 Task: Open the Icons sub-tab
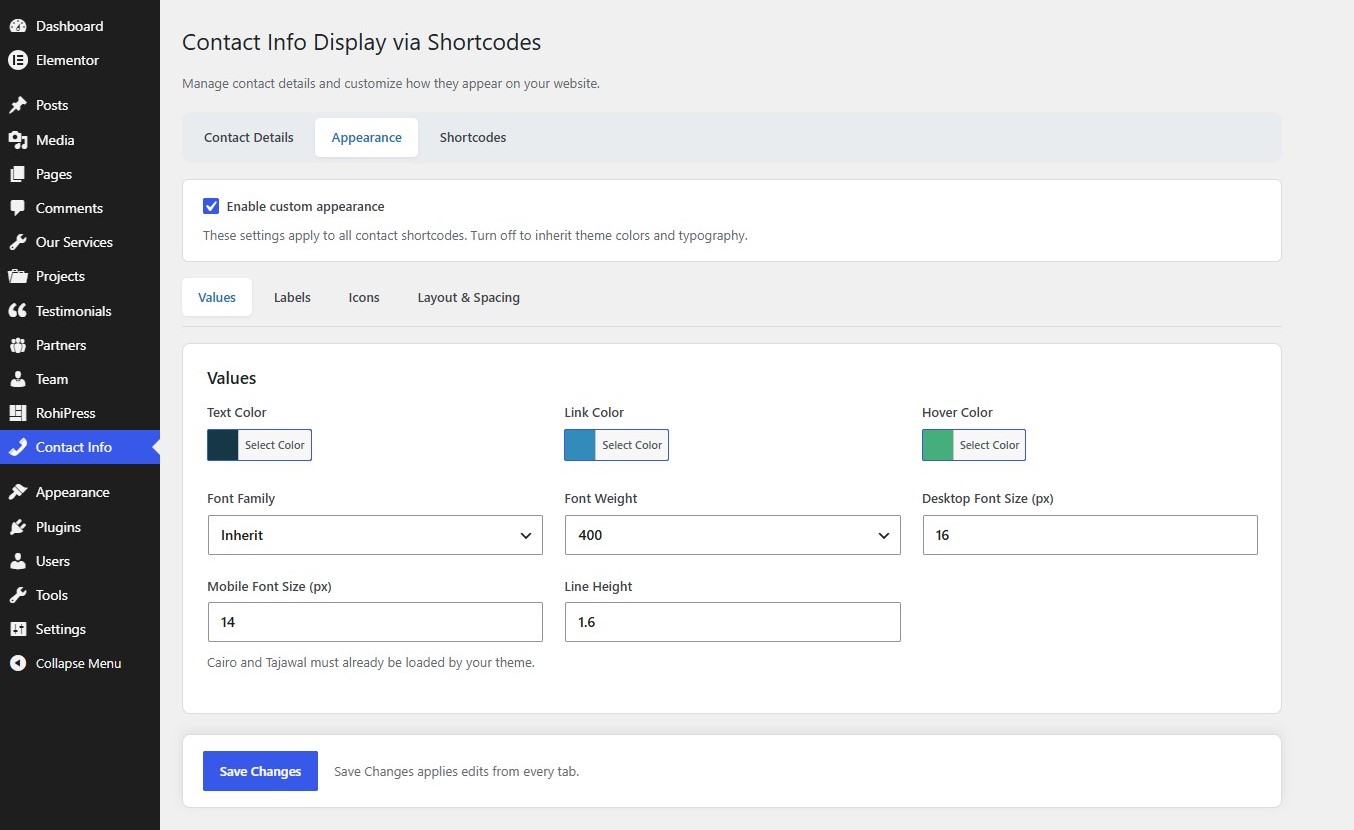point(364,297)
